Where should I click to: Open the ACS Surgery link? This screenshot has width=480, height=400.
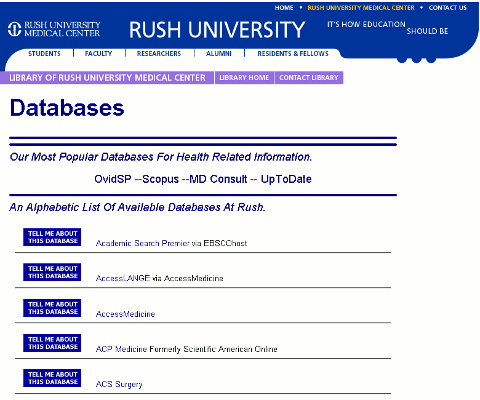(119, 384)
